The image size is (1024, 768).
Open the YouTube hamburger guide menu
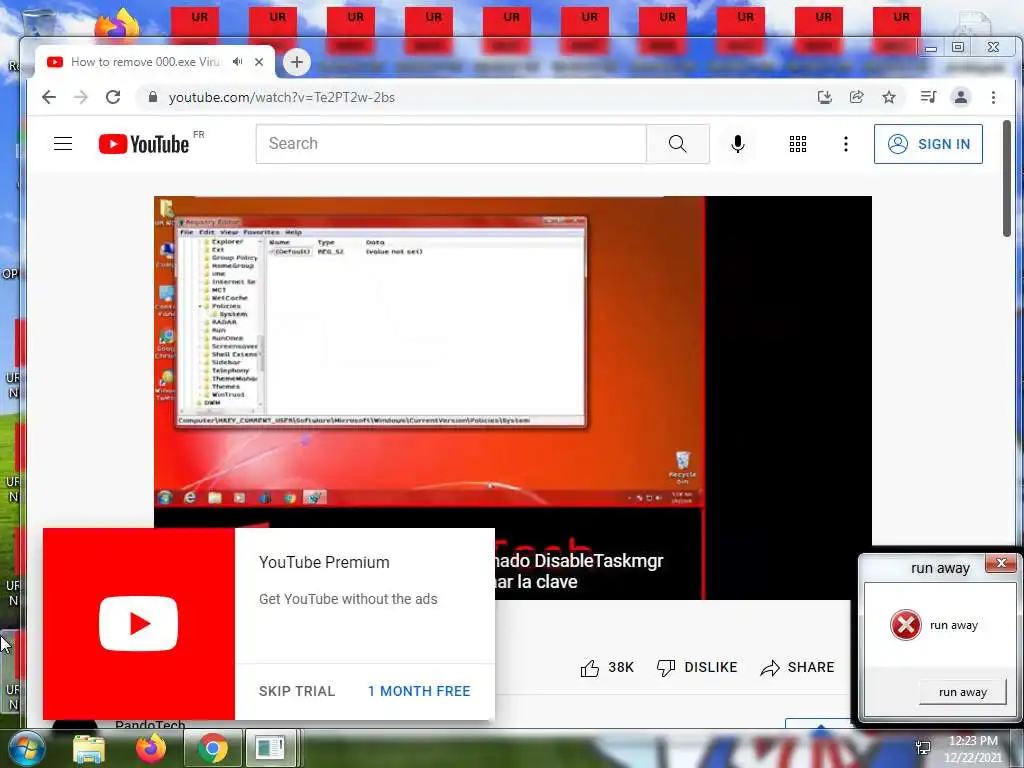(63, 144)
